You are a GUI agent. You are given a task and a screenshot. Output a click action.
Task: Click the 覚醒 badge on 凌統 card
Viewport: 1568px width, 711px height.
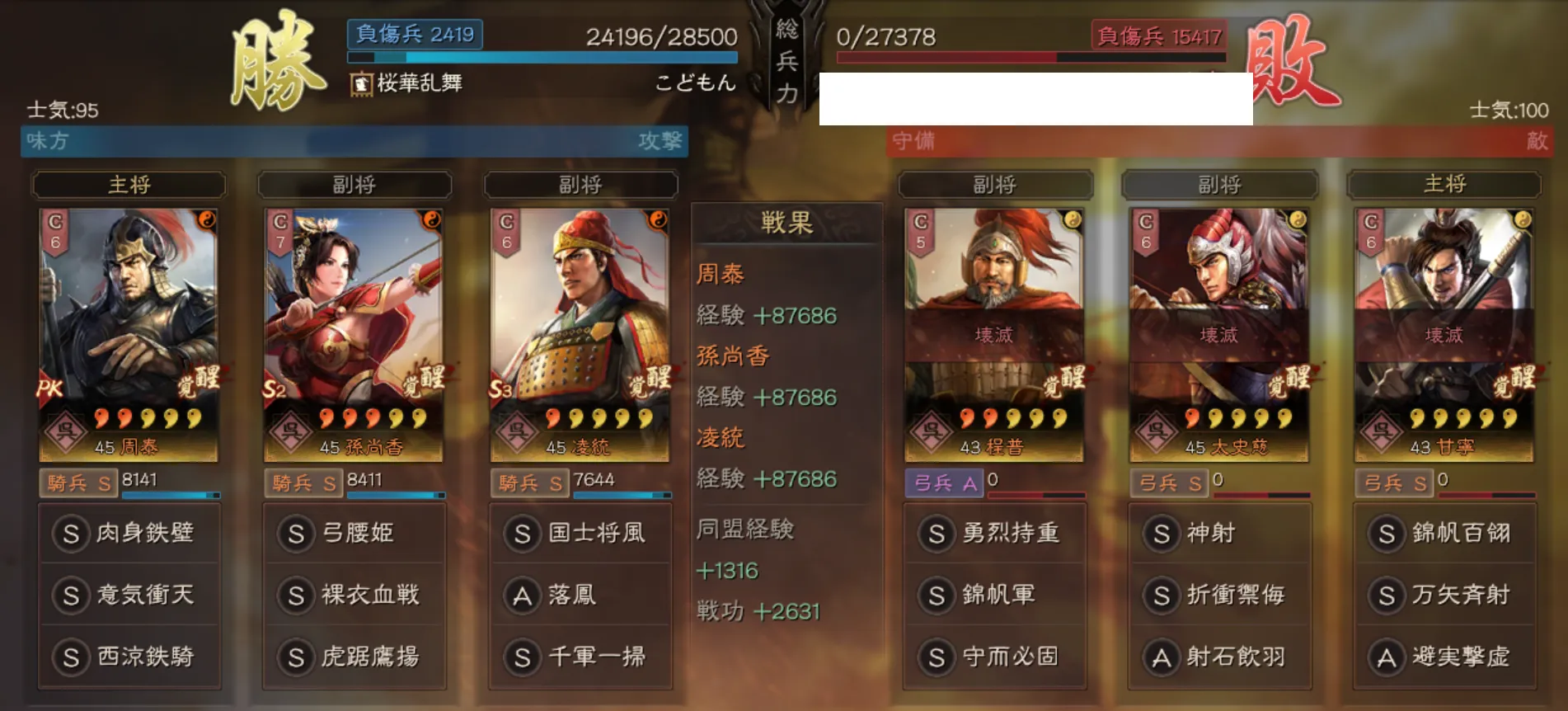pos(650,381)
